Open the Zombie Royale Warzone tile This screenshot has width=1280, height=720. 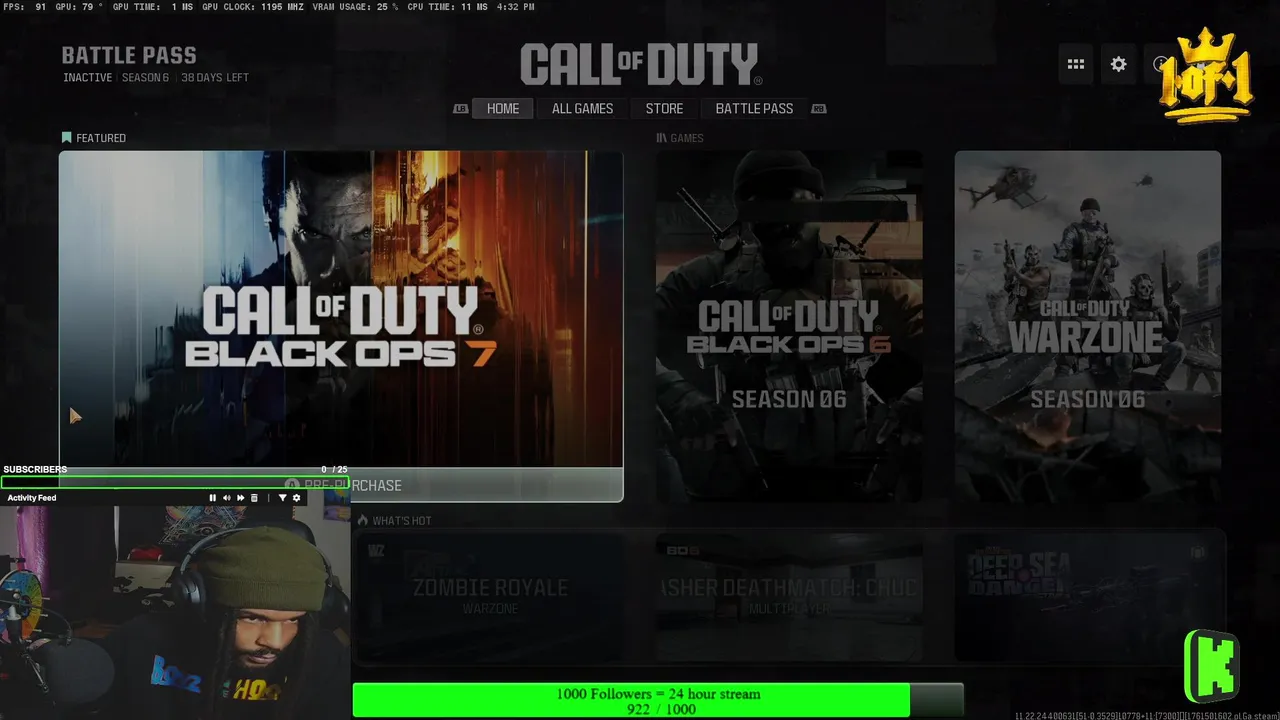point(490,596)
